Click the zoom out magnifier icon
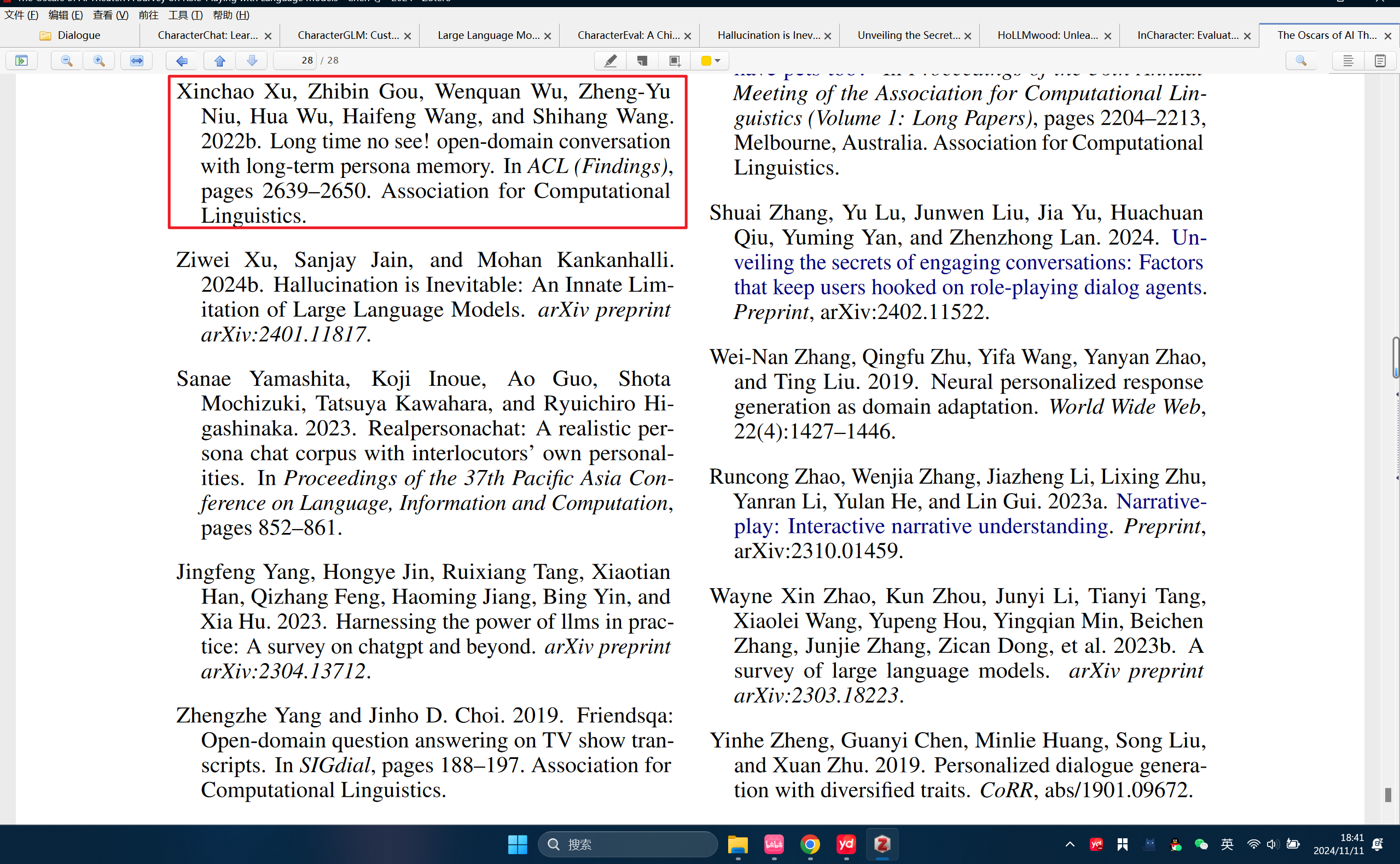This screenshot has height=864, width=1400. 66,61
